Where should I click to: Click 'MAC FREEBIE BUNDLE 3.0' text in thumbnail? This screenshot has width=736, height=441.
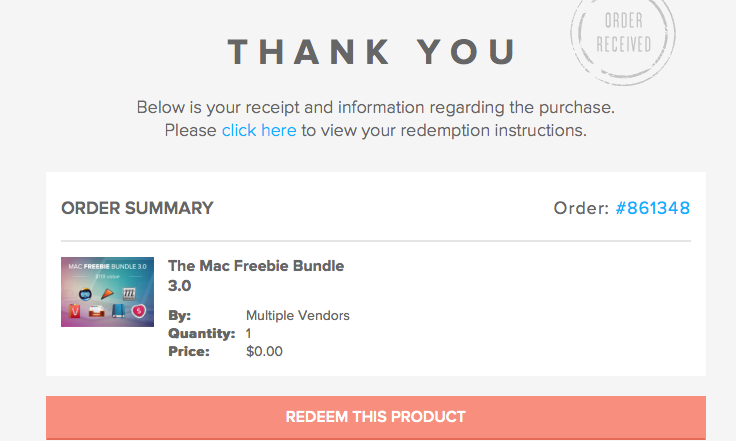pyautogui.click(x=107, y=267)
